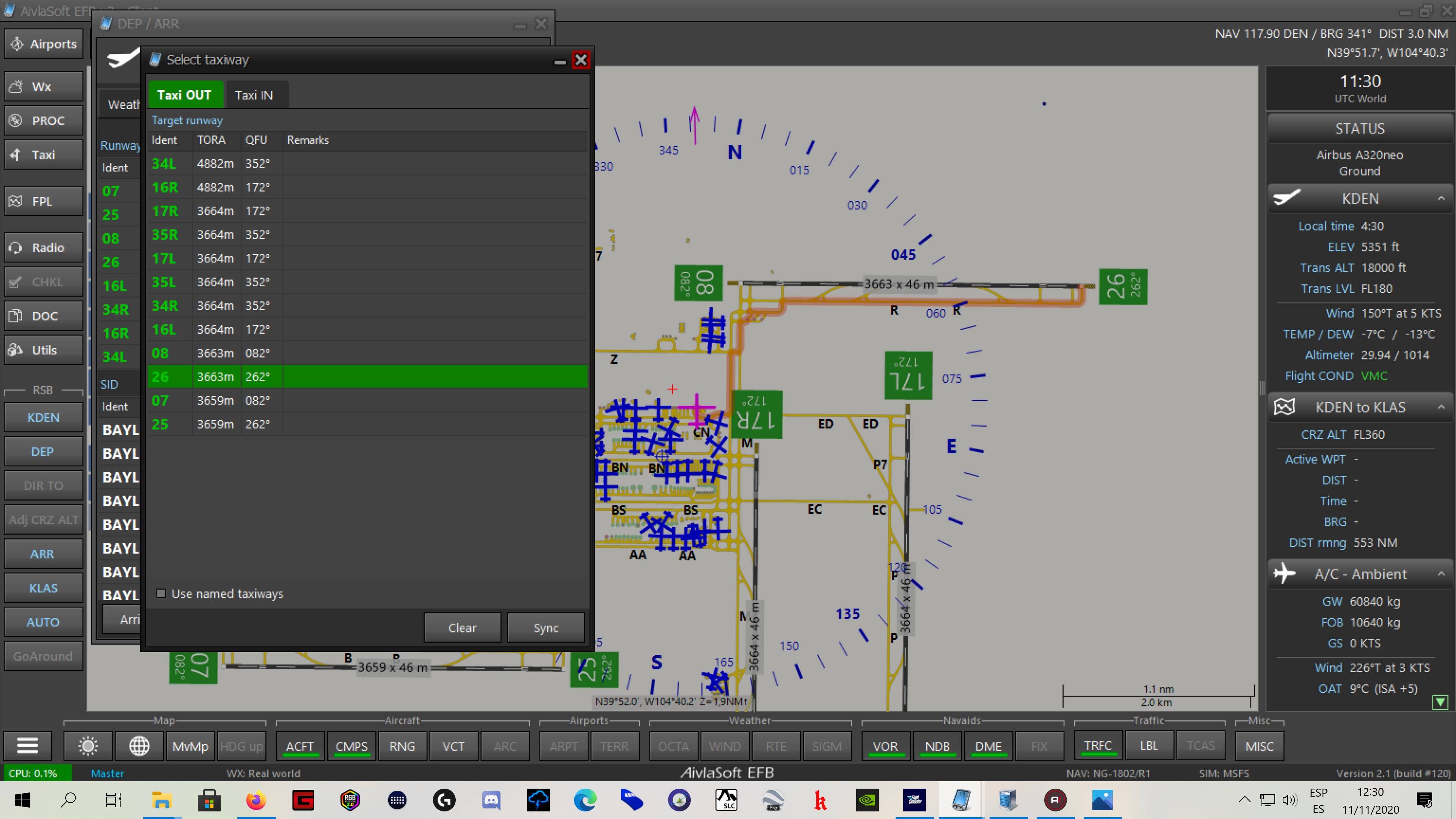Minimize the Select taxiway dialog

560,61
